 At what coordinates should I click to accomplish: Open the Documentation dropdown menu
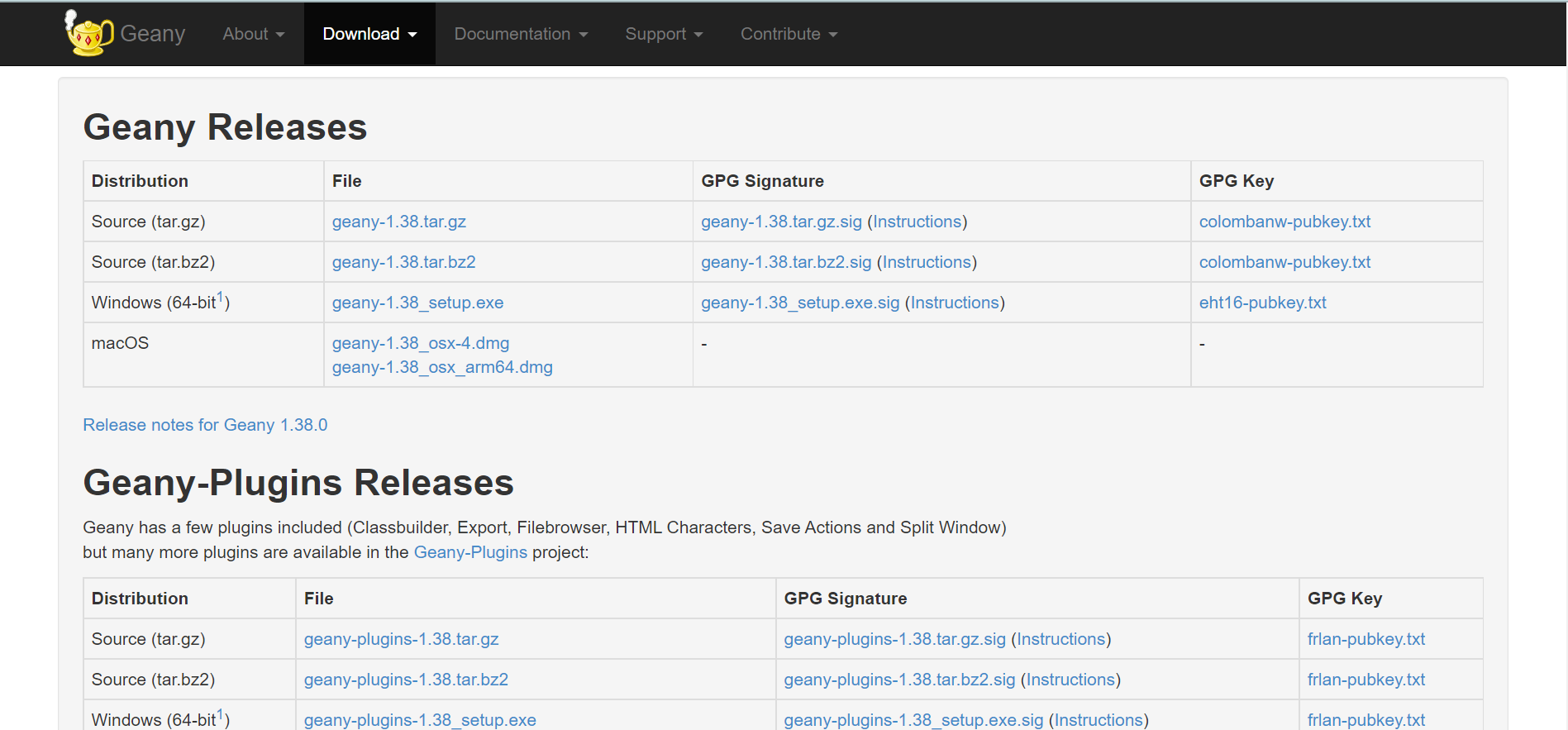521,34
